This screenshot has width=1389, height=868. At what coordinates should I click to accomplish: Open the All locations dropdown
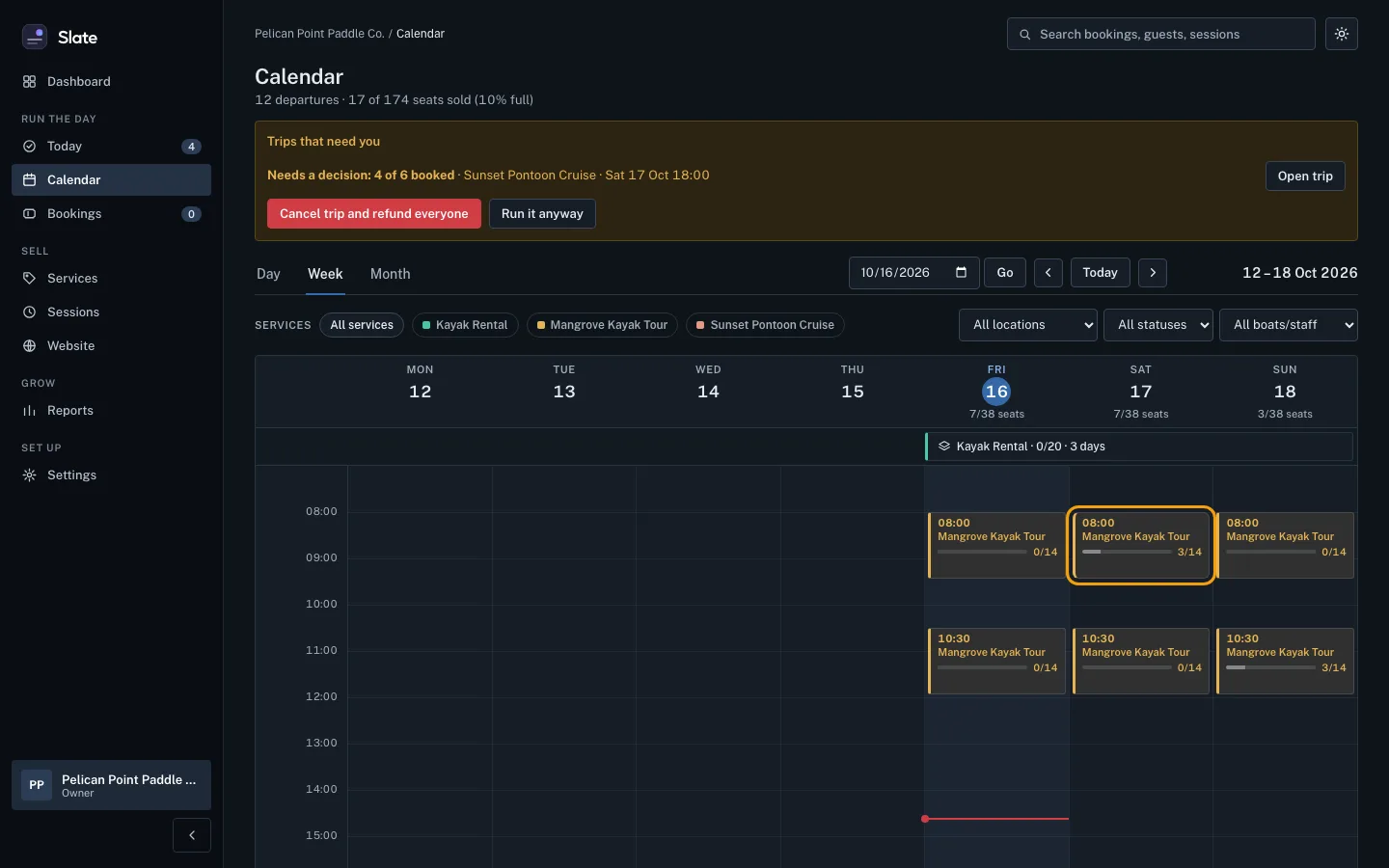pos(1028,325)
